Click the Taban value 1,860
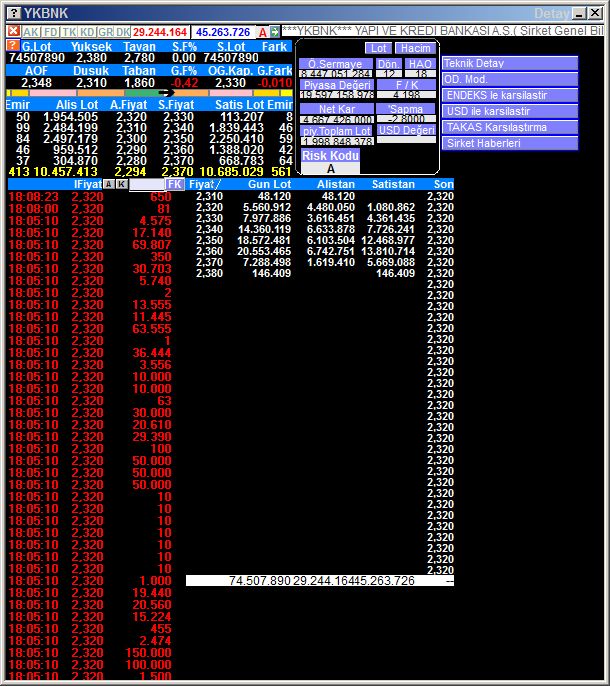The width and height of the screenshot is (610, 686). (x=139, y=83)
